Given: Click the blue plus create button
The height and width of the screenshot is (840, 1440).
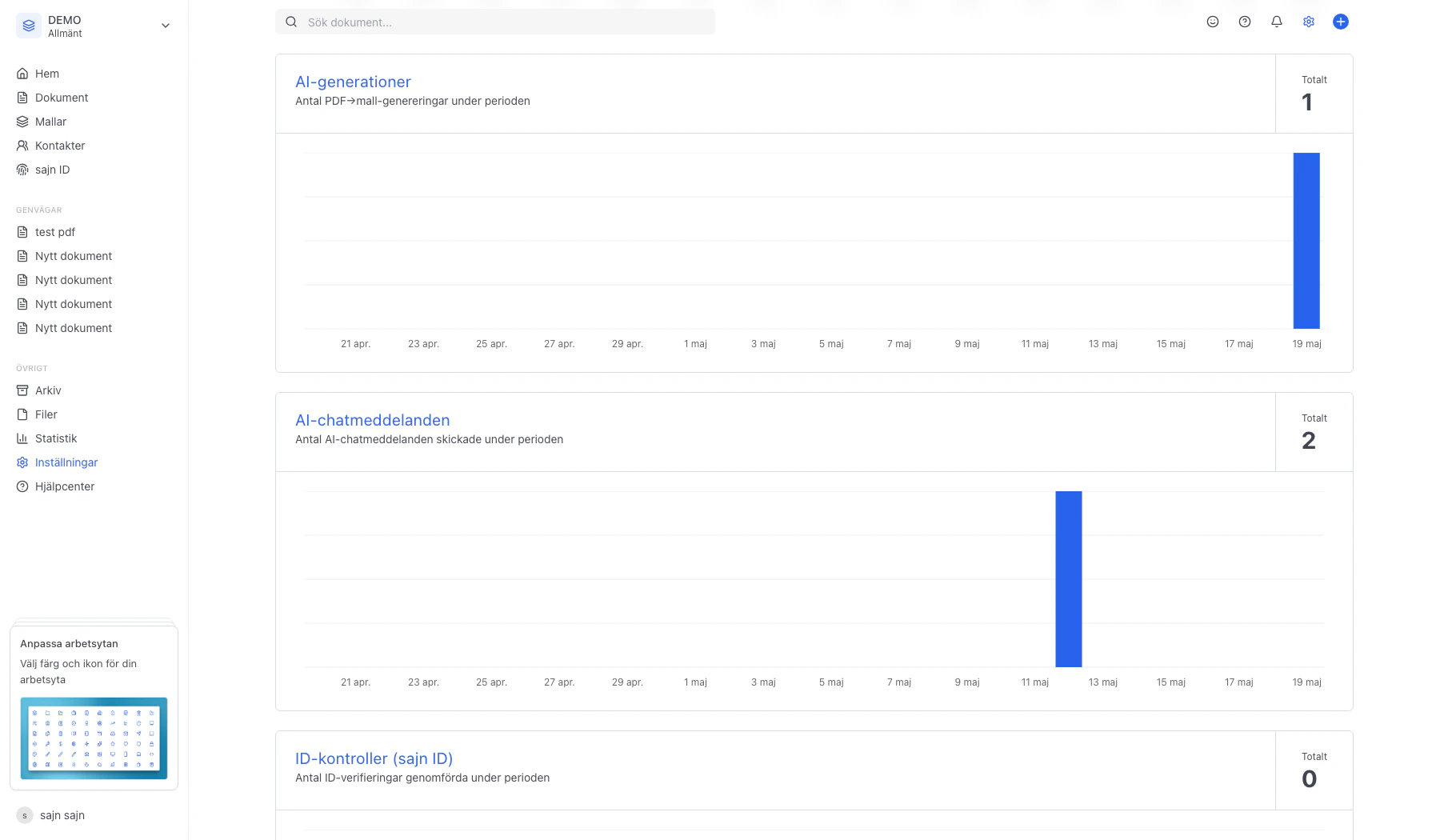Looking at the screenshot, I should pos(1341,22).
